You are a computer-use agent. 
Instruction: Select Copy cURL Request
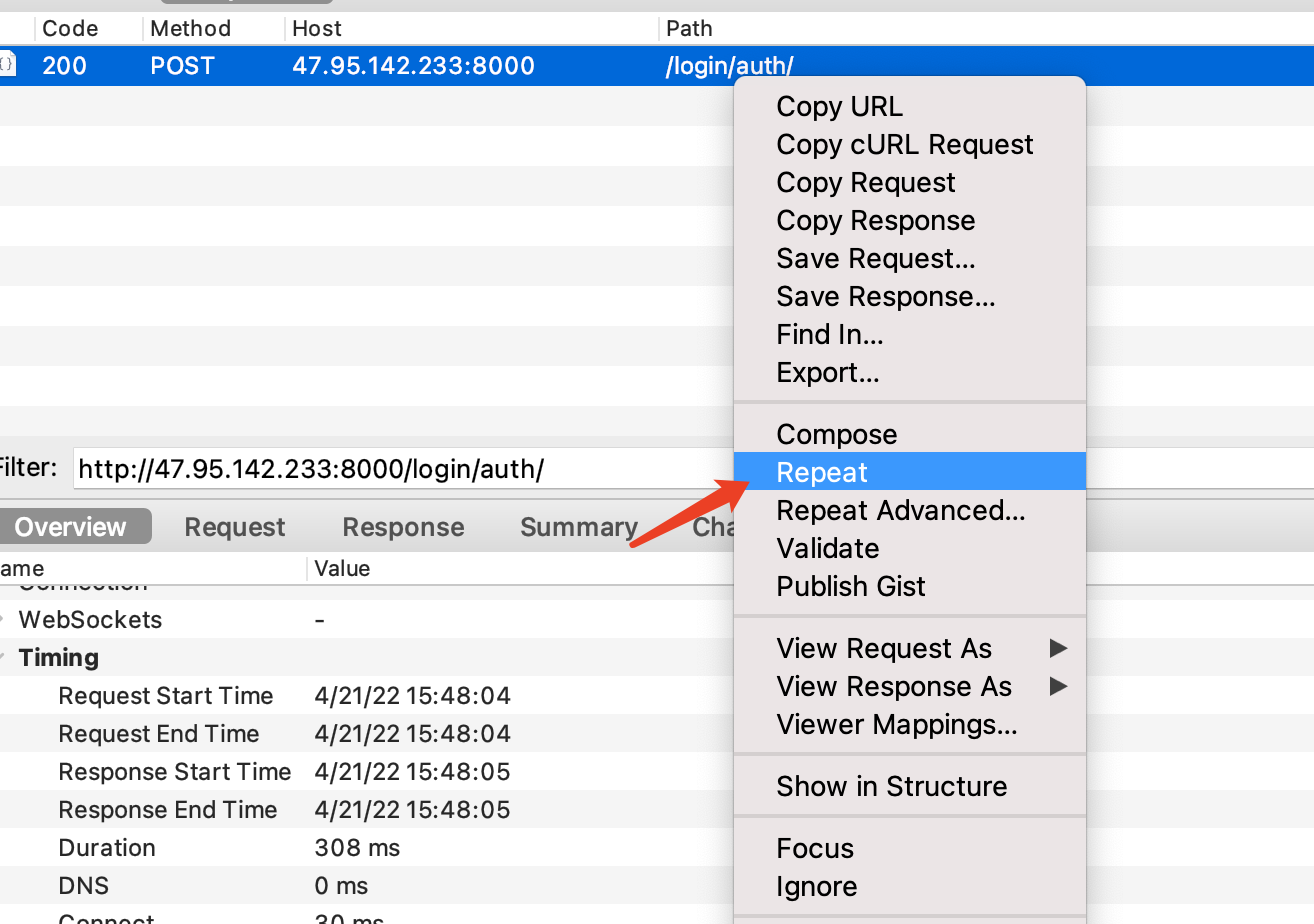click(904, 145)
